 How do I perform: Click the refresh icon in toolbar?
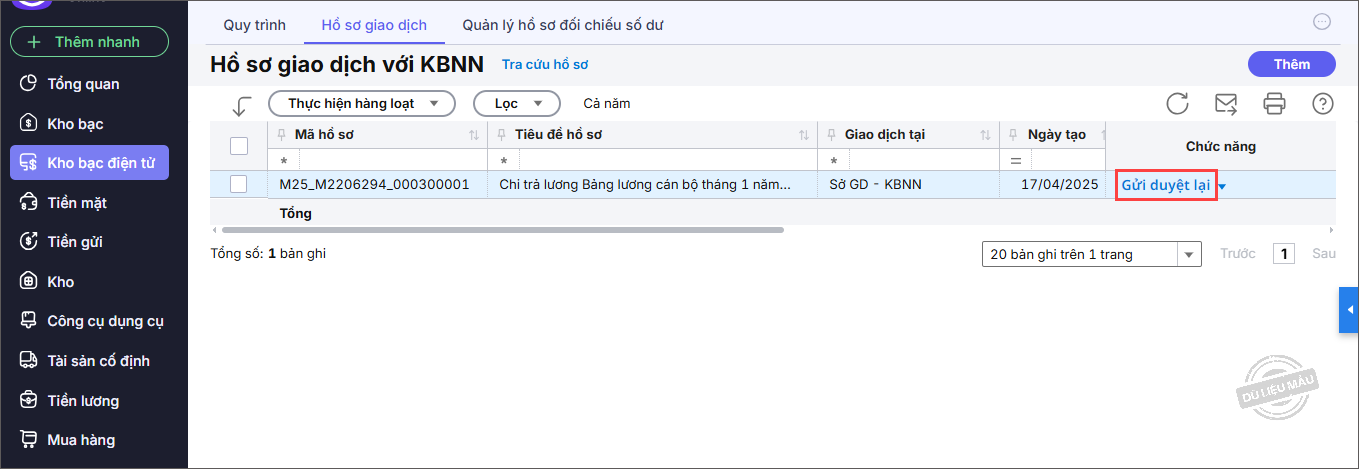1177,103
